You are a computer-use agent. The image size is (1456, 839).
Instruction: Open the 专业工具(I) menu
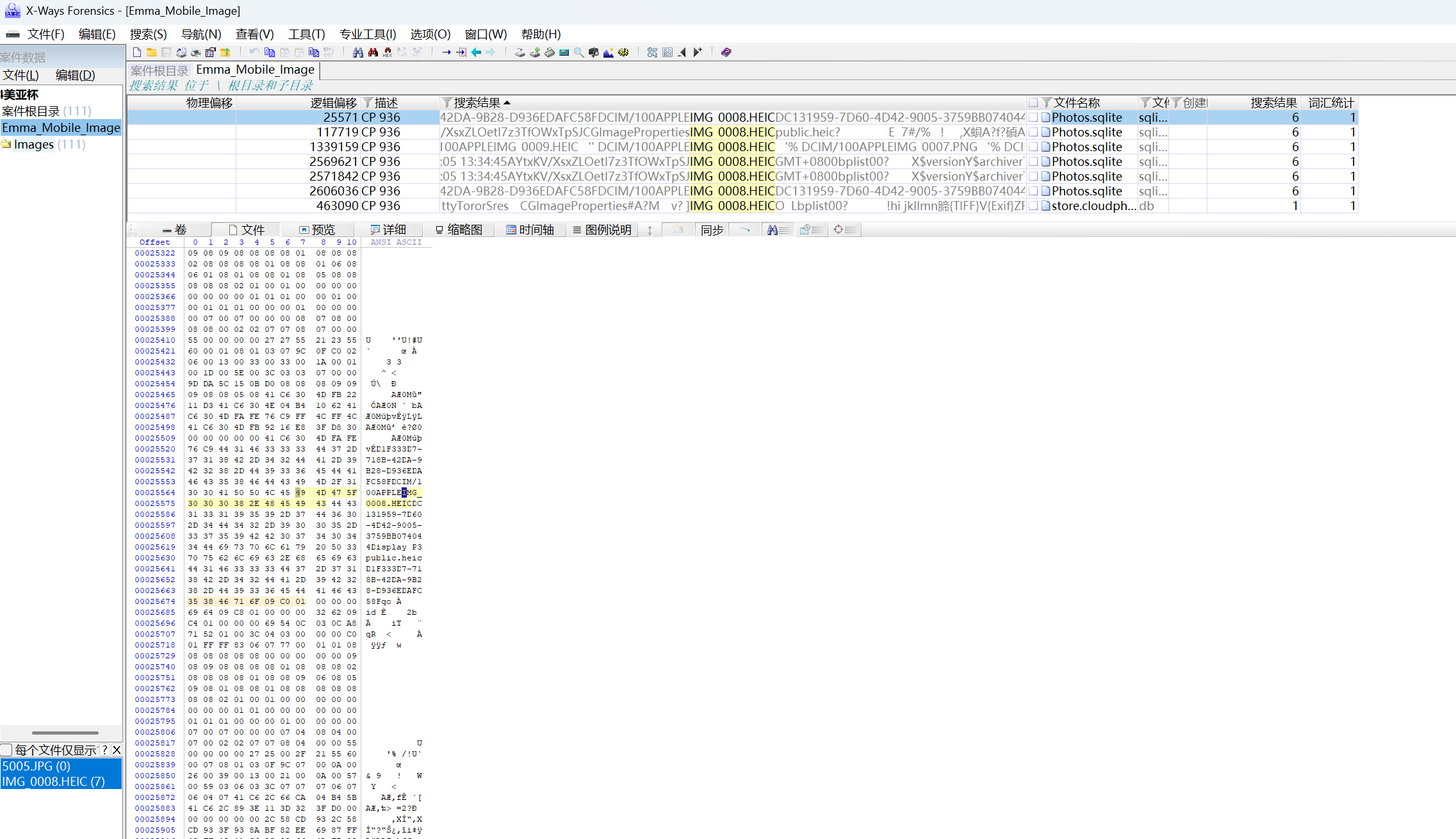click(368, 35)
